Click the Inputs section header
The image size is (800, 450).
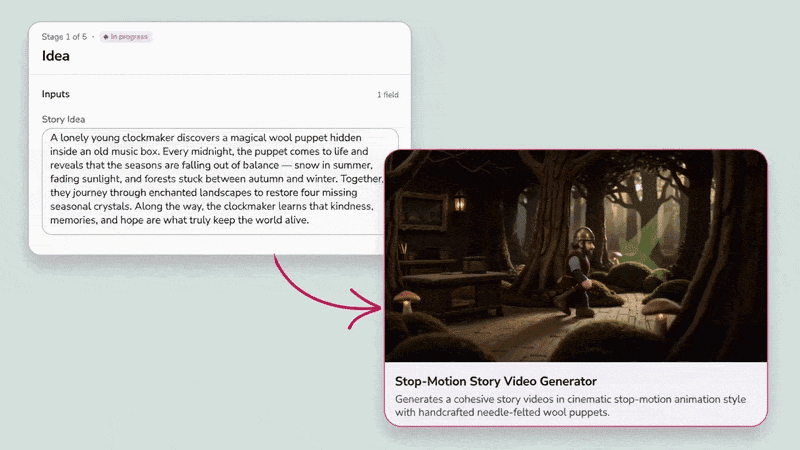[x=56, y=94]
